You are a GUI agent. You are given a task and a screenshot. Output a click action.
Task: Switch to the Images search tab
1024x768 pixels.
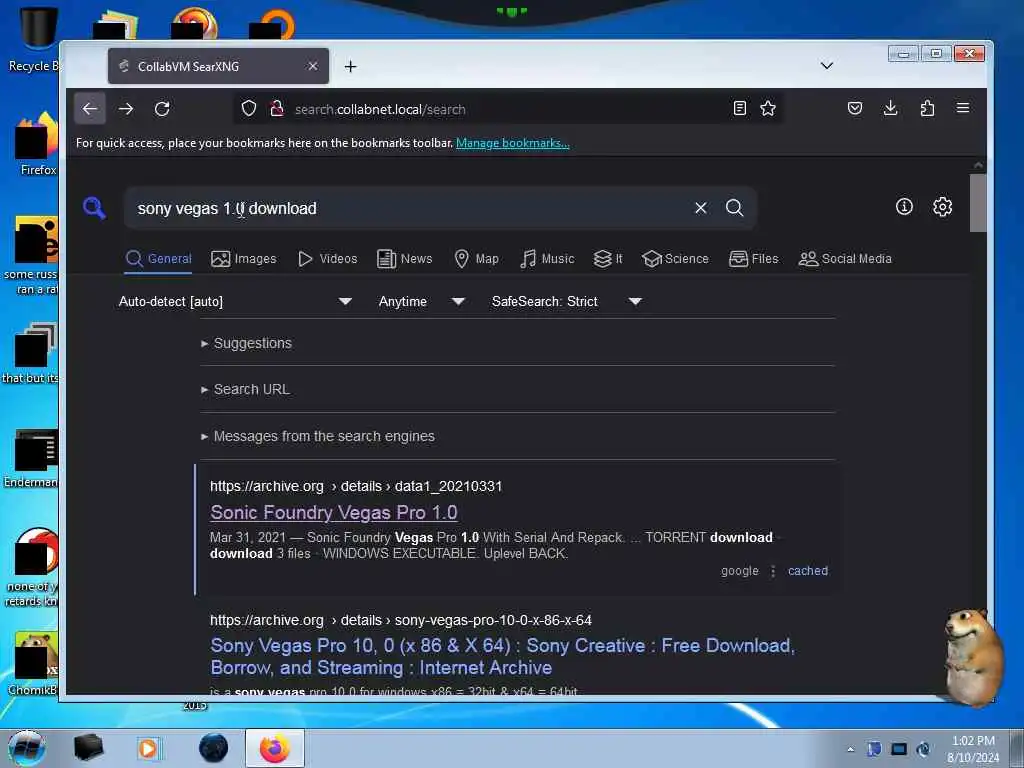pyautogui.click(x=244, y=259)
